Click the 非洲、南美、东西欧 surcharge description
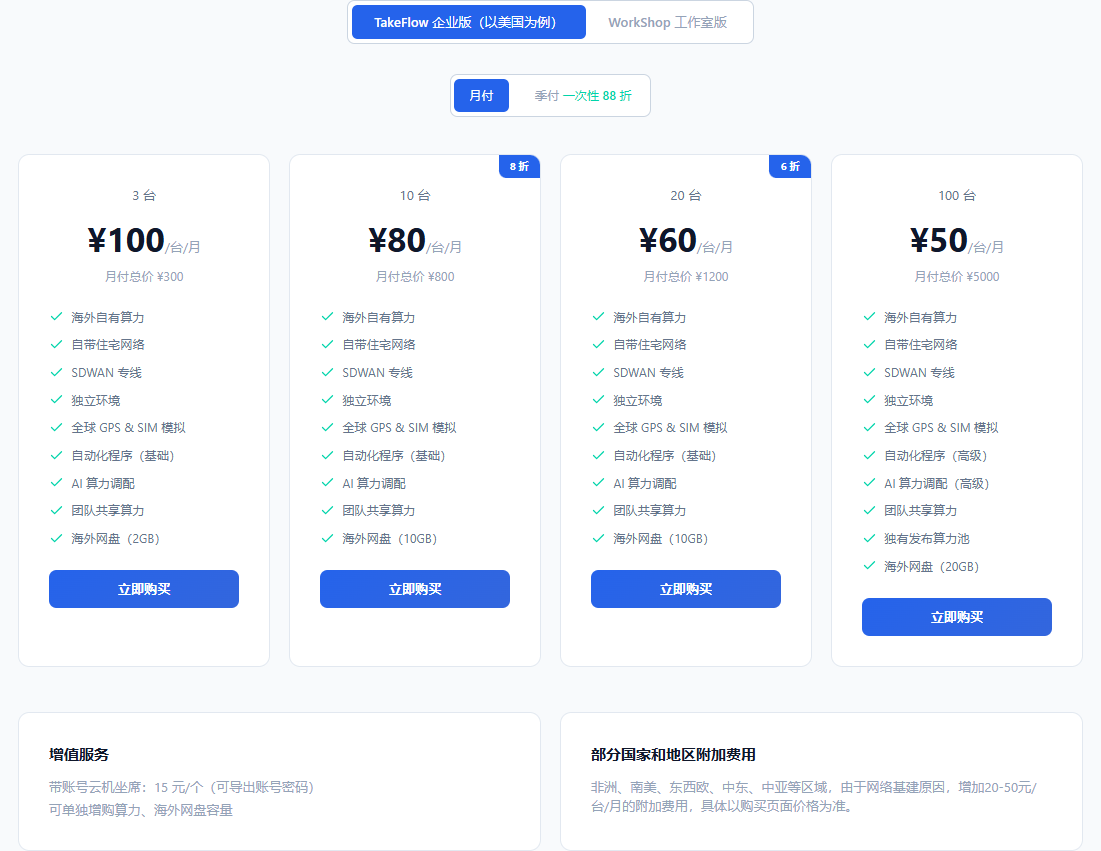1101x851 pixels. (814, 797)
